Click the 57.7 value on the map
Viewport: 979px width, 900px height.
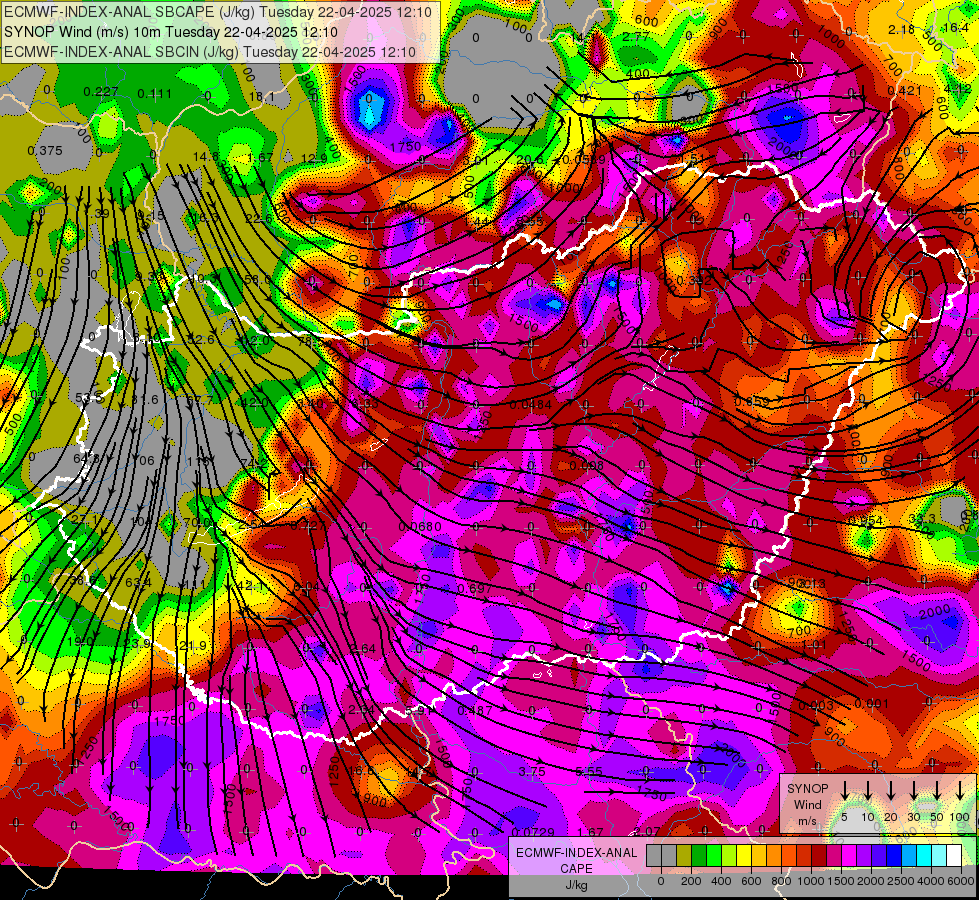[200, 400]
